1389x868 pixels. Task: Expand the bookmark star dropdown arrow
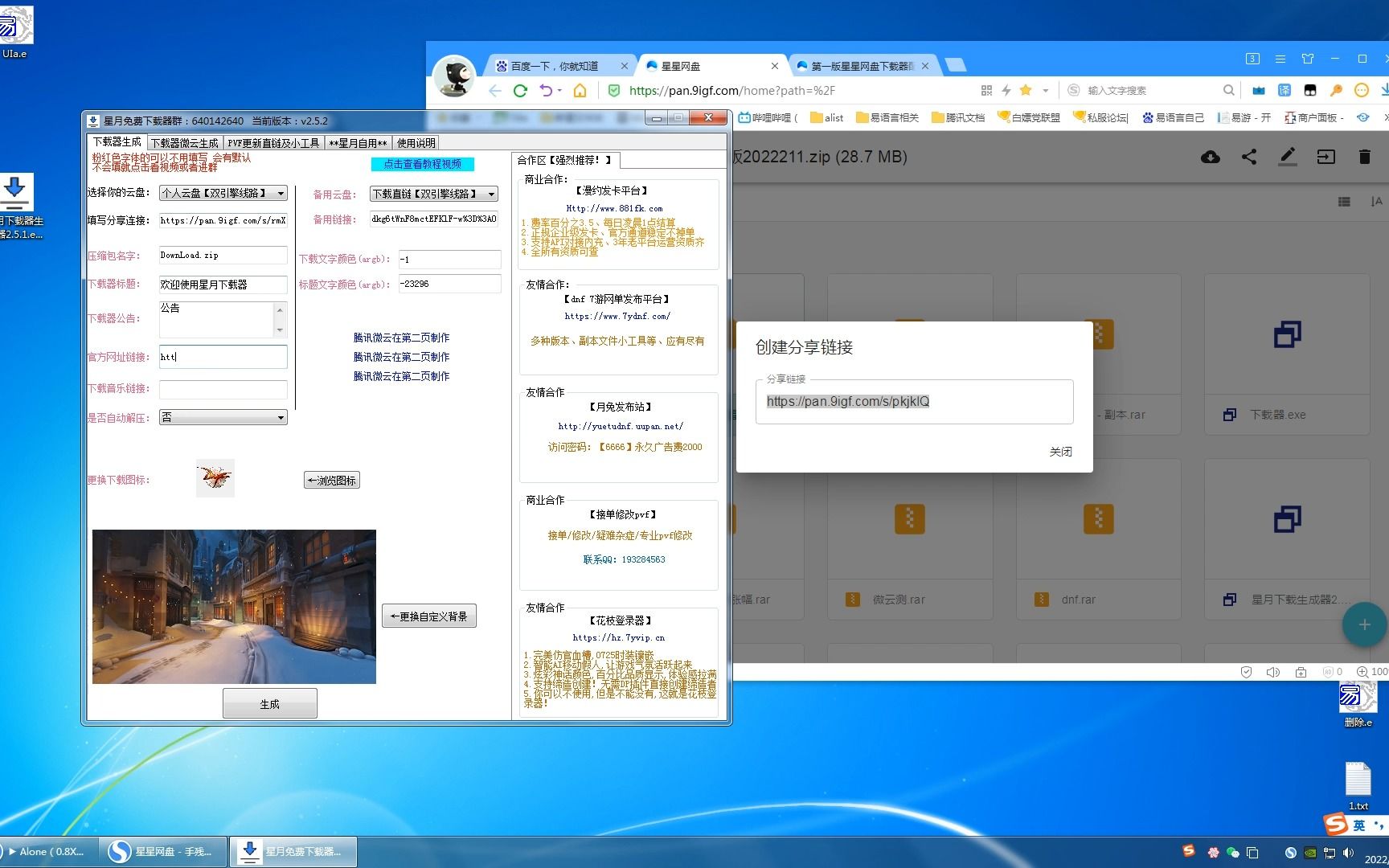1045,91
